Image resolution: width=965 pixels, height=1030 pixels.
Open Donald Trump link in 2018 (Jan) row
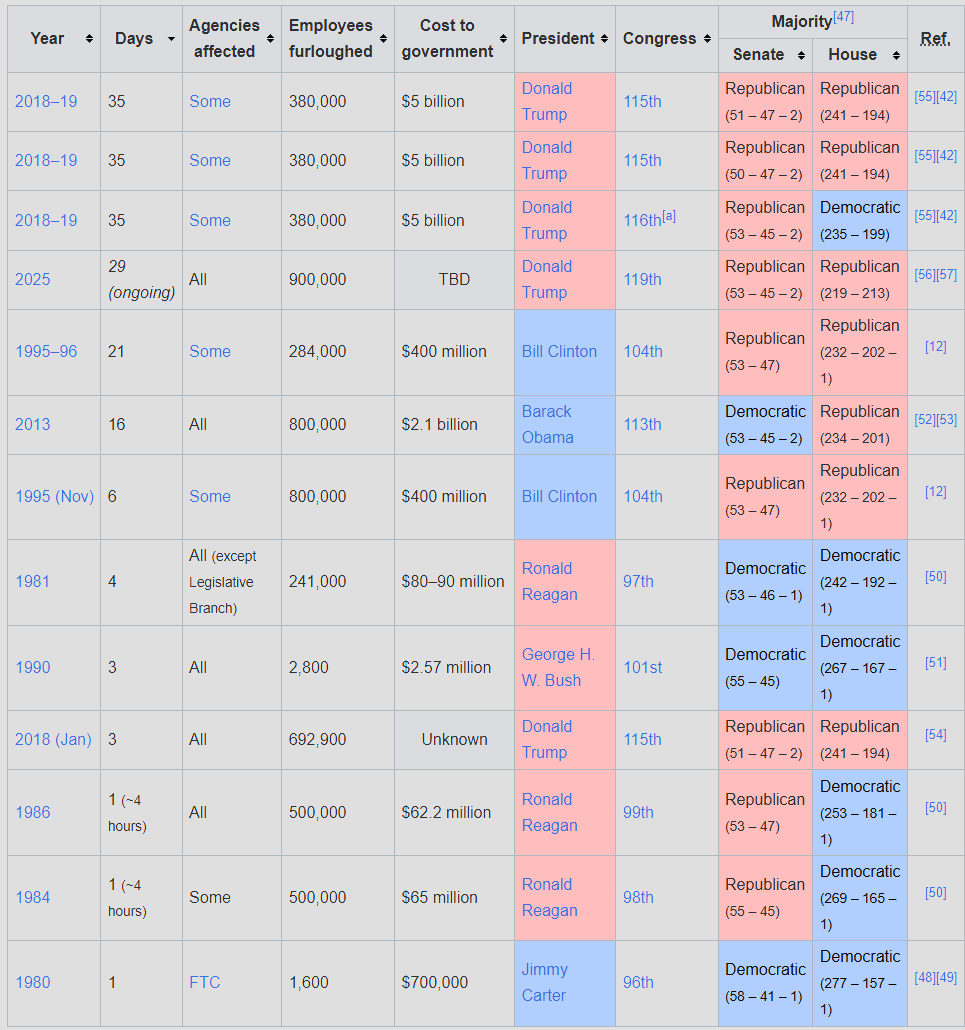click(547, 740)
